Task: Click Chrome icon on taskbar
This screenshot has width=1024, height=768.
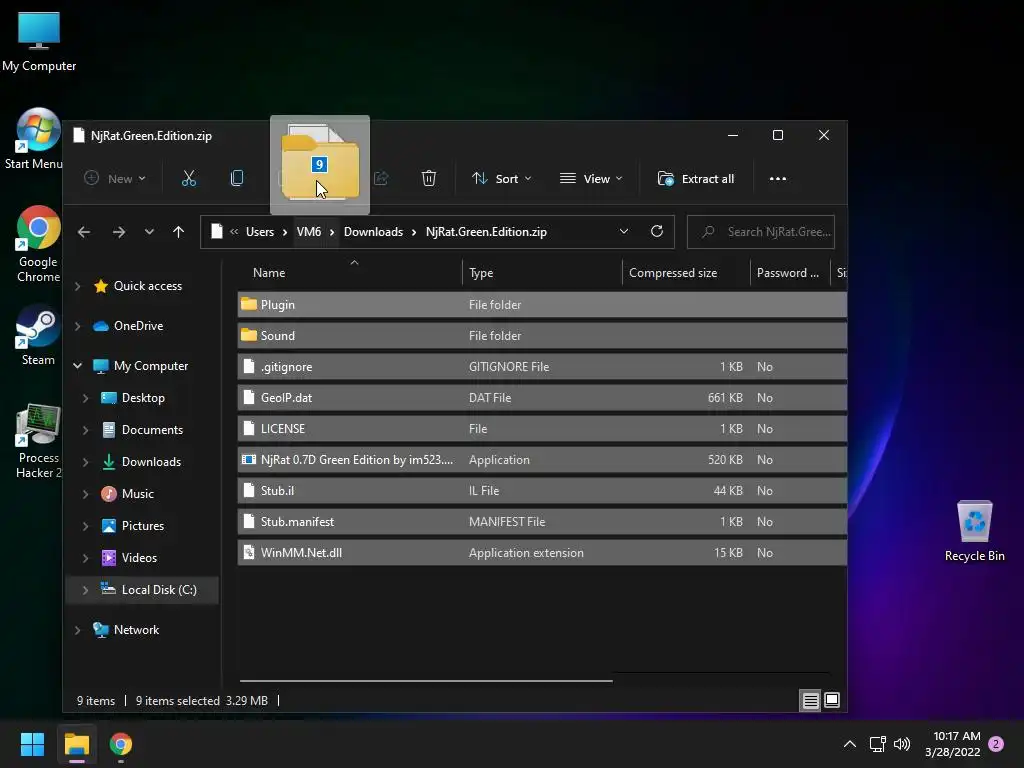Action: tap(121, 744)
